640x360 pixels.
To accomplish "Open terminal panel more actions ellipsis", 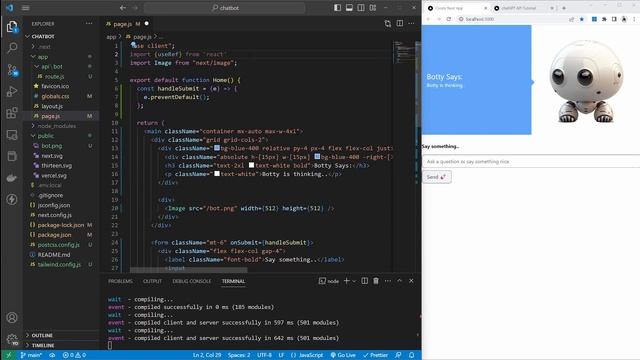I will click(x=388, y=281).
